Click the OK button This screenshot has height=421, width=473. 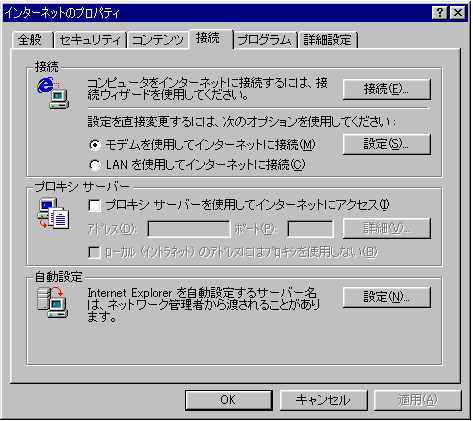coord(229,400)
